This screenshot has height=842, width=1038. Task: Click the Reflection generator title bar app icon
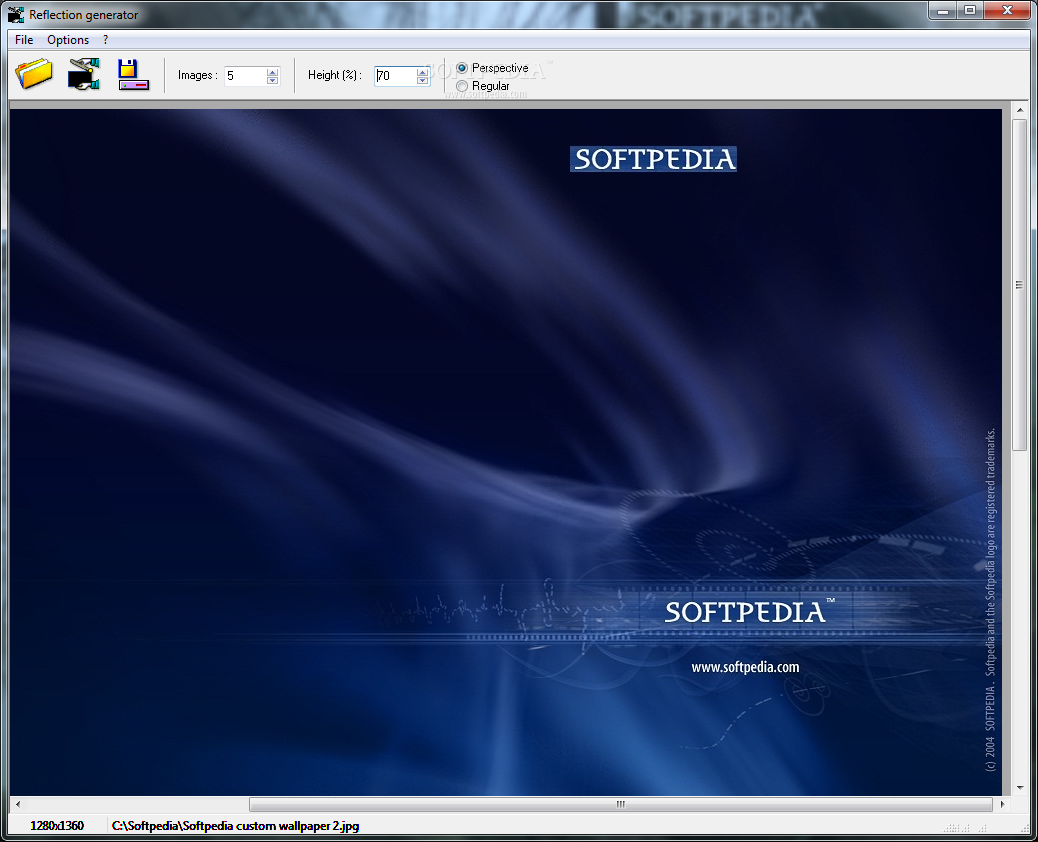pyautogui.click(x=16, y=14)
